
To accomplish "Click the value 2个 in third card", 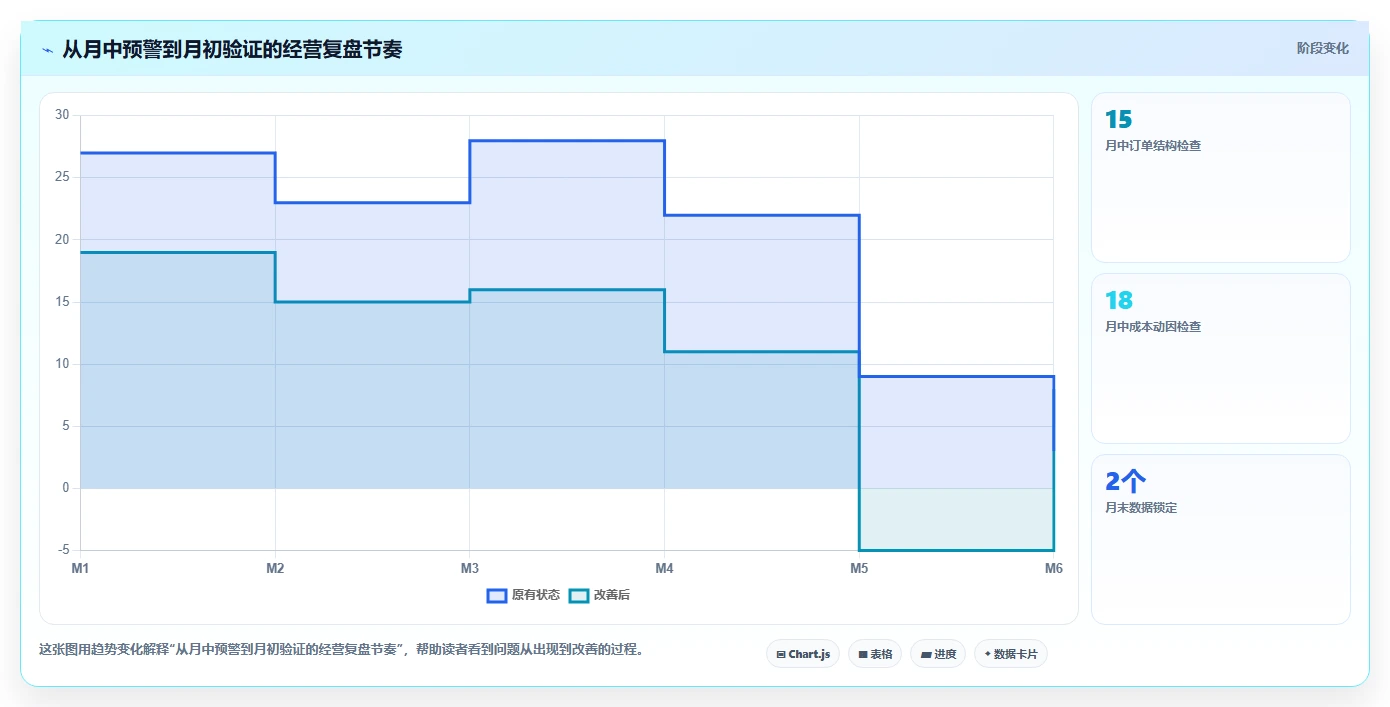I will (1125, 482).
